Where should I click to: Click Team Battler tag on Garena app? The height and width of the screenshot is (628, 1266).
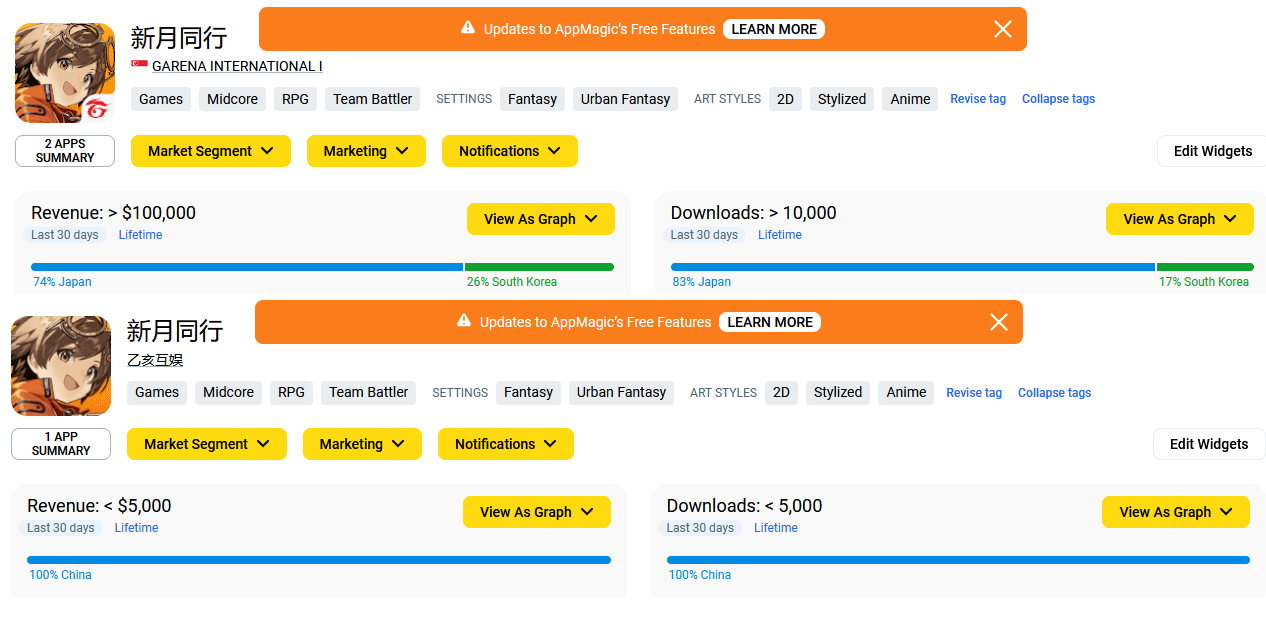(x=373, y=99)
